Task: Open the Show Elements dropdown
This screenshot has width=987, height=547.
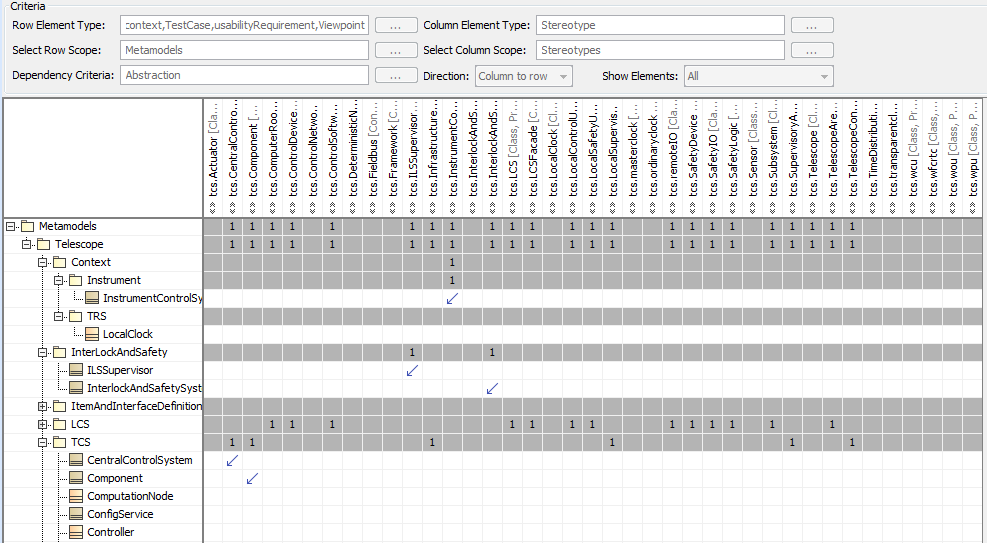Action: (x=759, y=76)
